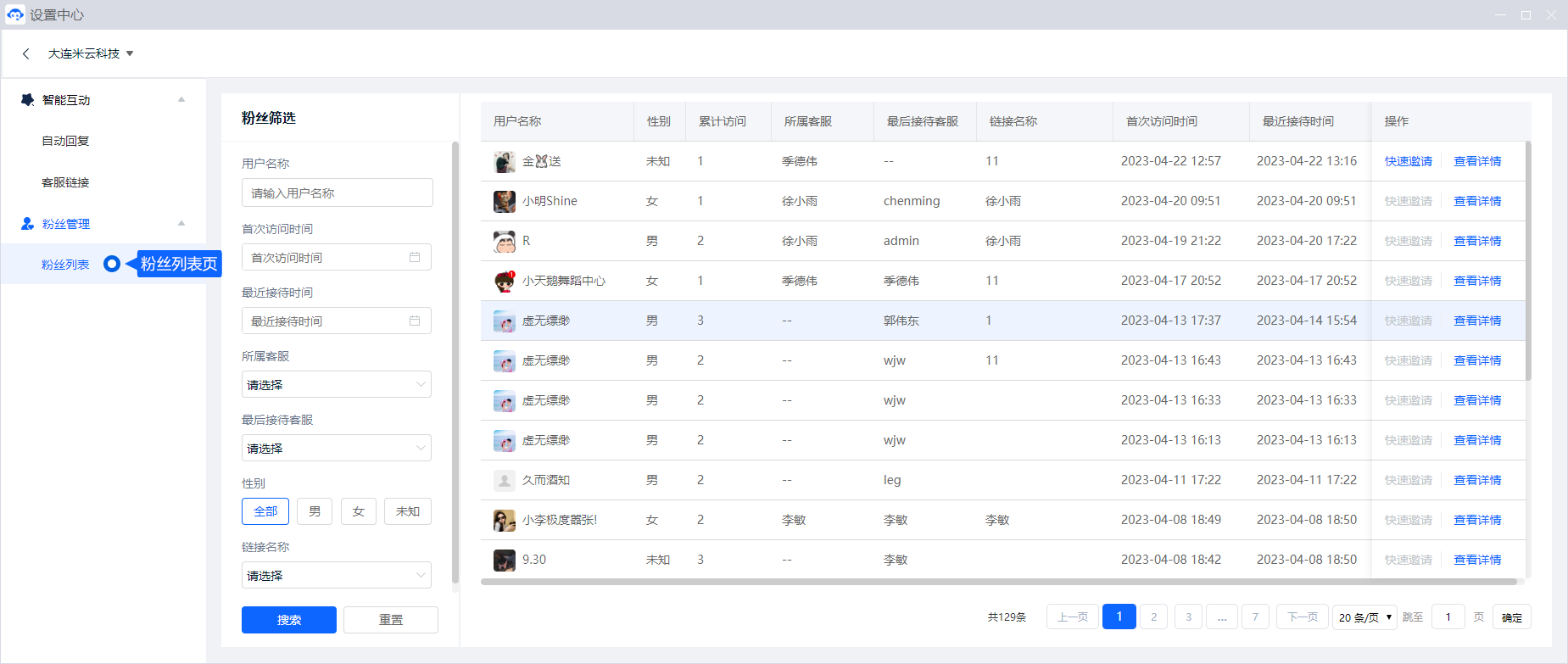
Task: Open the 最后接待客服 dropdown
Action: tap(337, 448)
